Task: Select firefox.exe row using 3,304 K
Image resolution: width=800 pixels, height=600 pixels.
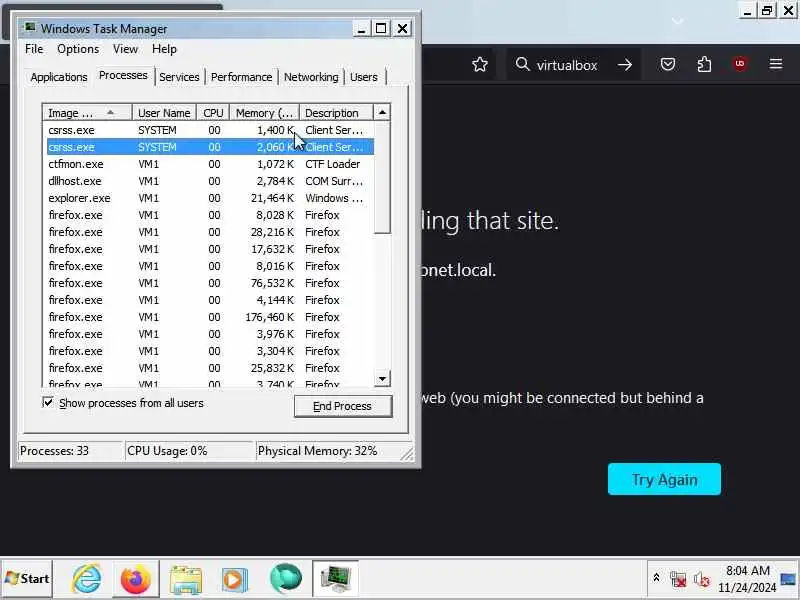Action: (x=210, y=351)
